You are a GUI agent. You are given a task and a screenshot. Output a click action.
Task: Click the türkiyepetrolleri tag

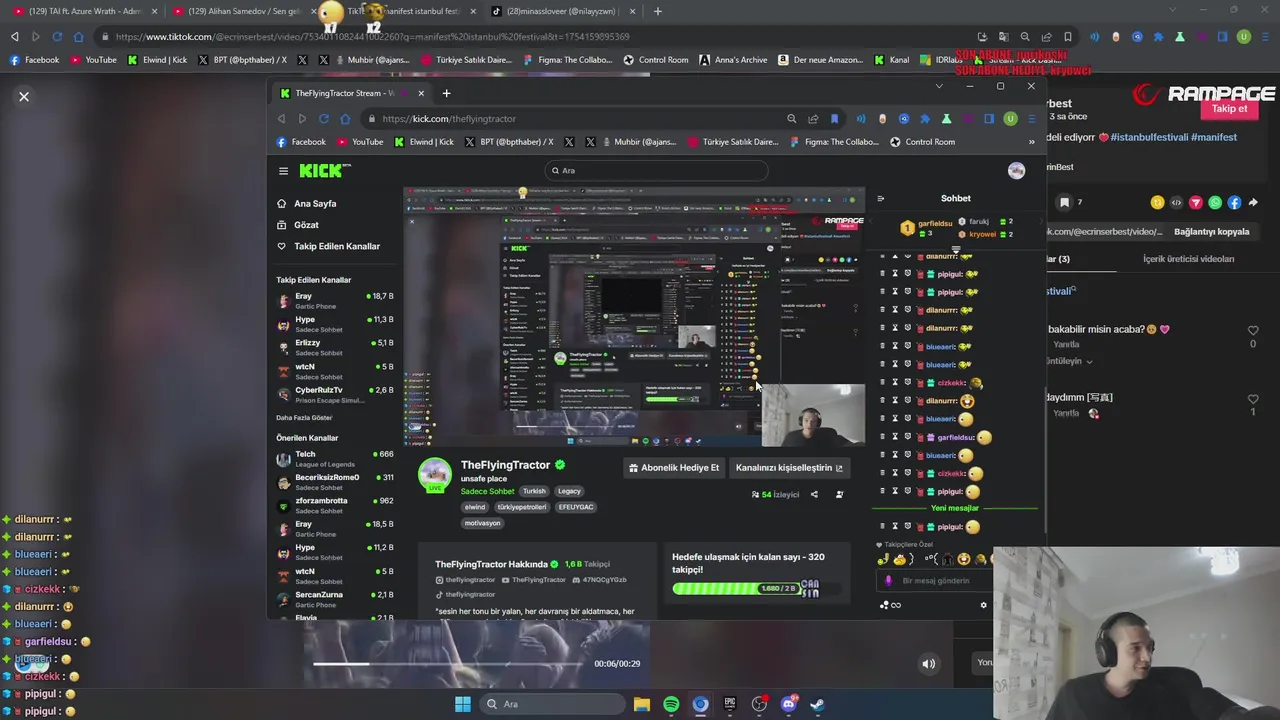click(522, 507)
